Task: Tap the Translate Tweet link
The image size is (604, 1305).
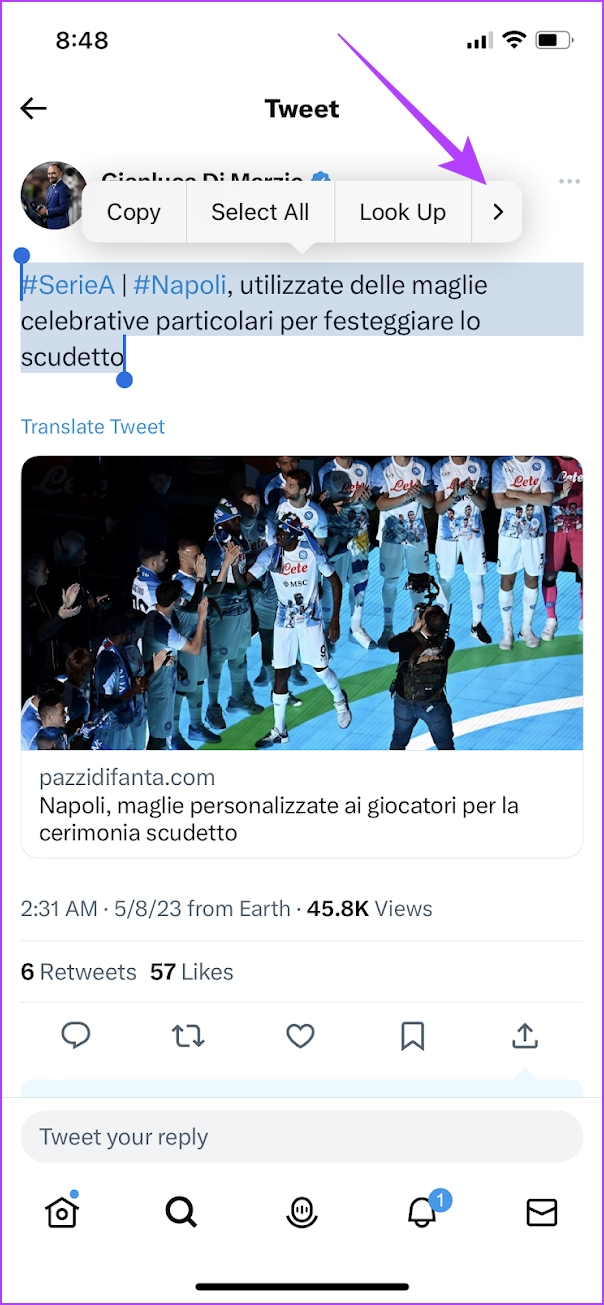Action: pos(93,427)
